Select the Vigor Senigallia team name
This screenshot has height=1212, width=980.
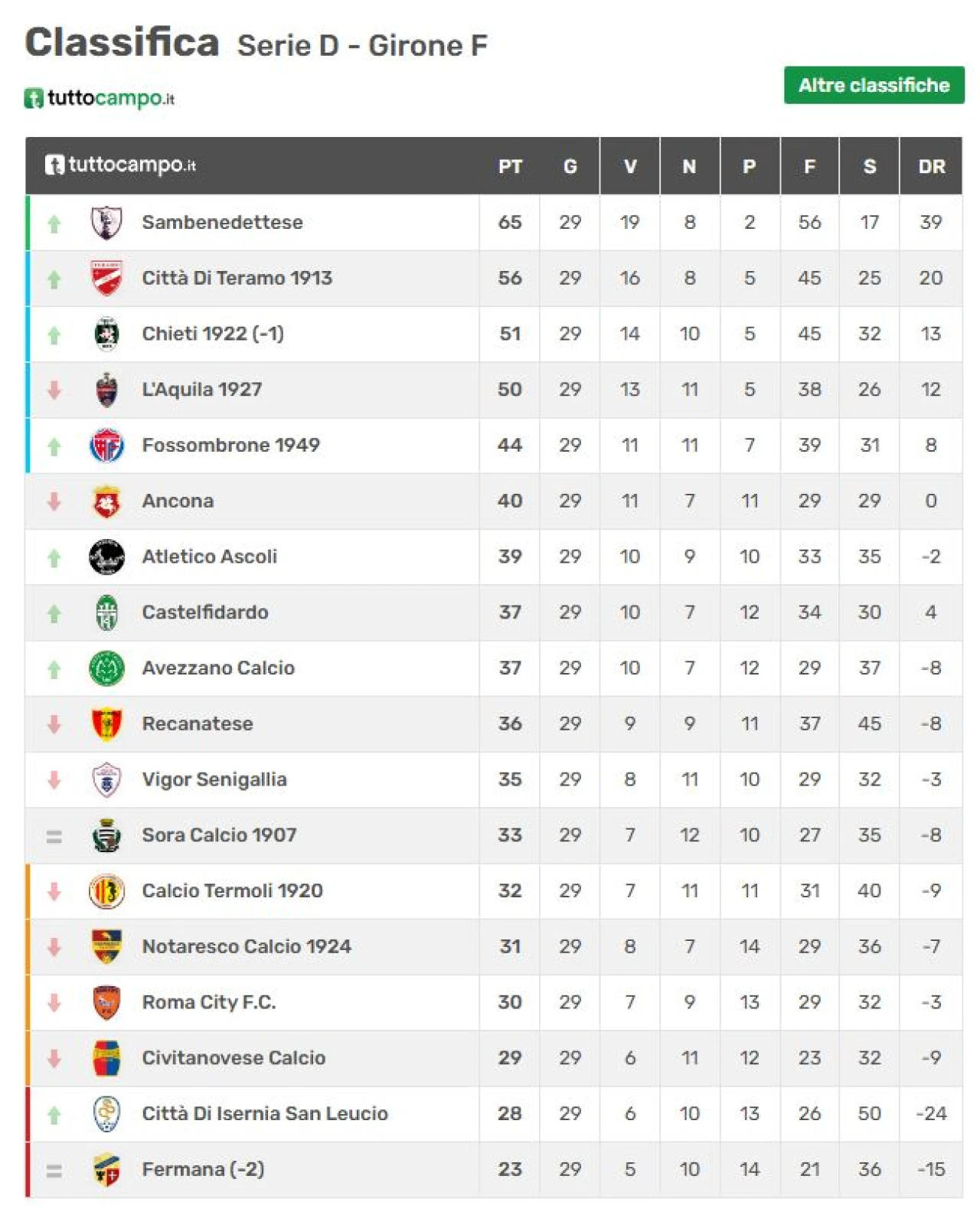coord(214,779)
